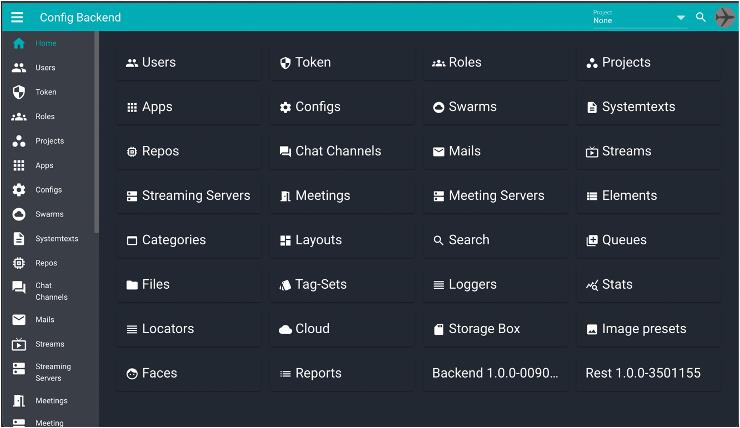The image size is (740, 428).
Task: Open the Files tile
Action: click(x=188, y=284)
